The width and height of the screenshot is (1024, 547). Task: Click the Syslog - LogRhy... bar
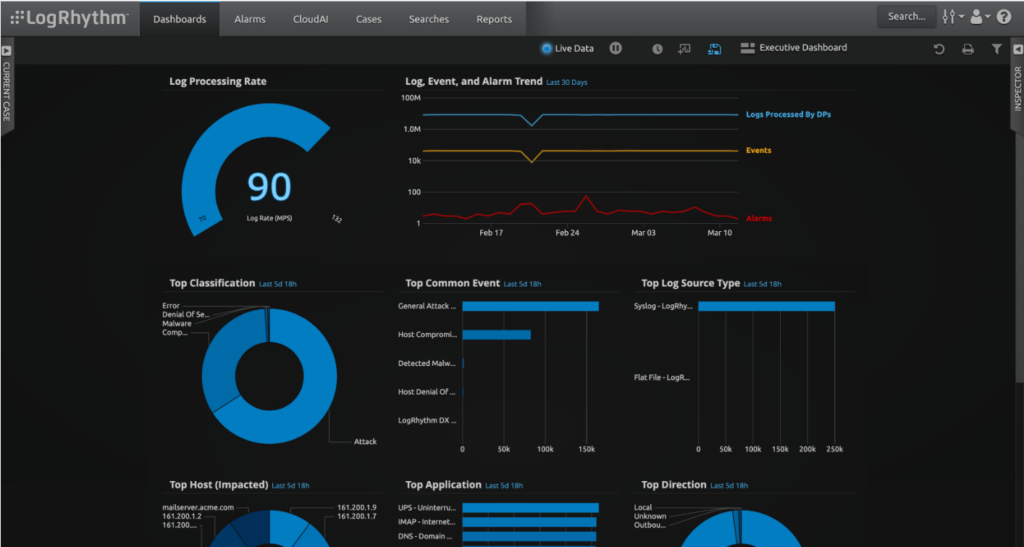tap(767, 306)
